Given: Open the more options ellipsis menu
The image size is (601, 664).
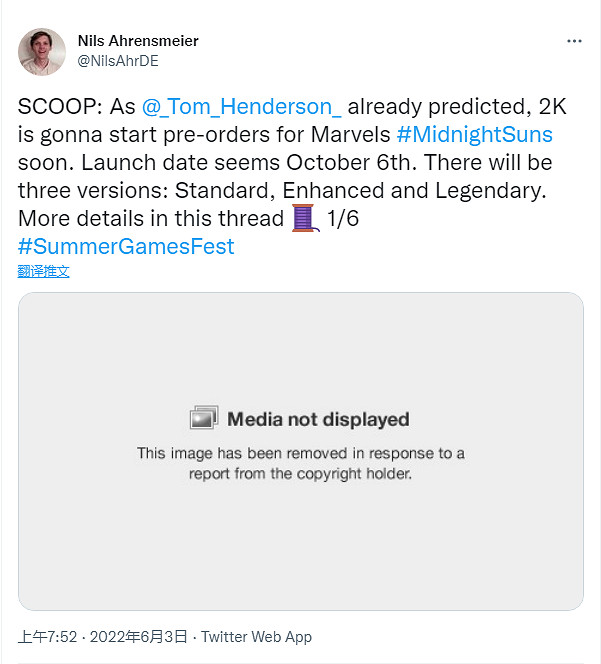Looking at the screenshot, I should coord(574,41).
